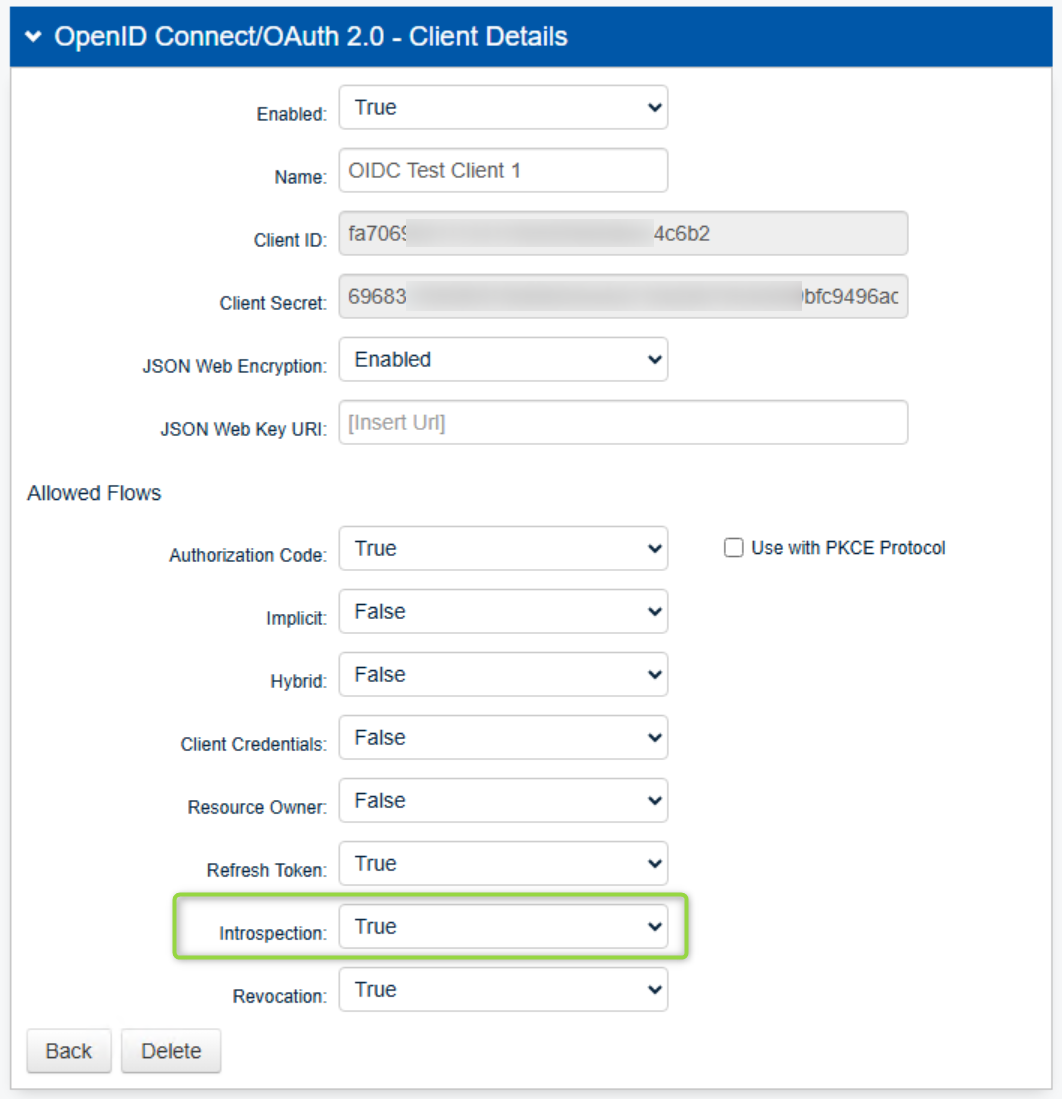The width and height of the screenshot is (1062, 1099).
Task: Open the Resource Owner dropdown
Action: [x=503, y=800]
